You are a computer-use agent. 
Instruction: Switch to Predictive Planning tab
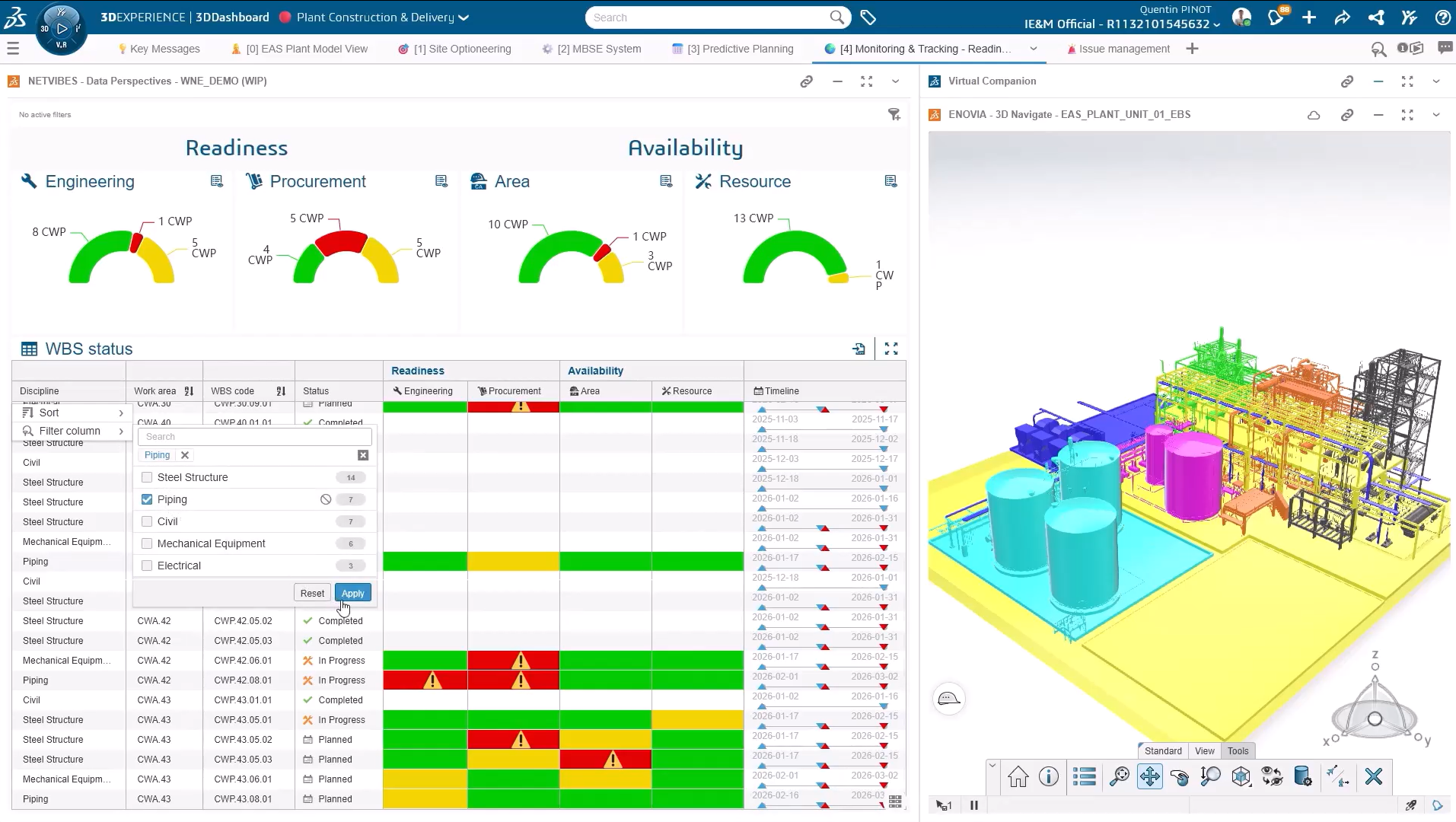pyautogui.click(x=739, y=49)
